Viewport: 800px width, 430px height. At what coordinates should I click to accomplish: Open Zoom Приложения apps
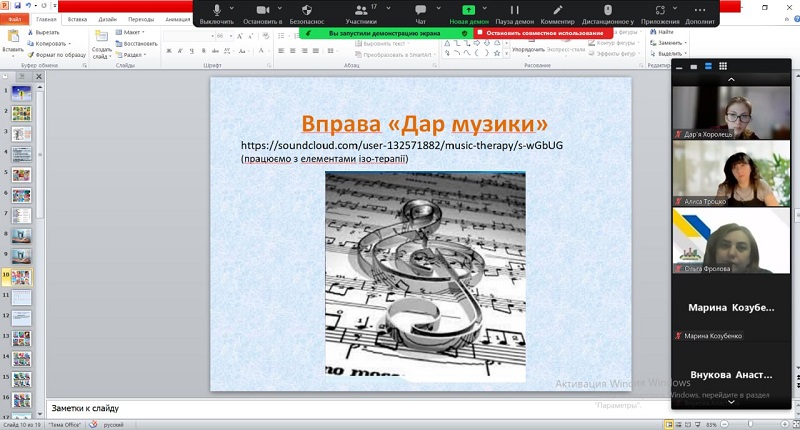click(x=660, y=14)
